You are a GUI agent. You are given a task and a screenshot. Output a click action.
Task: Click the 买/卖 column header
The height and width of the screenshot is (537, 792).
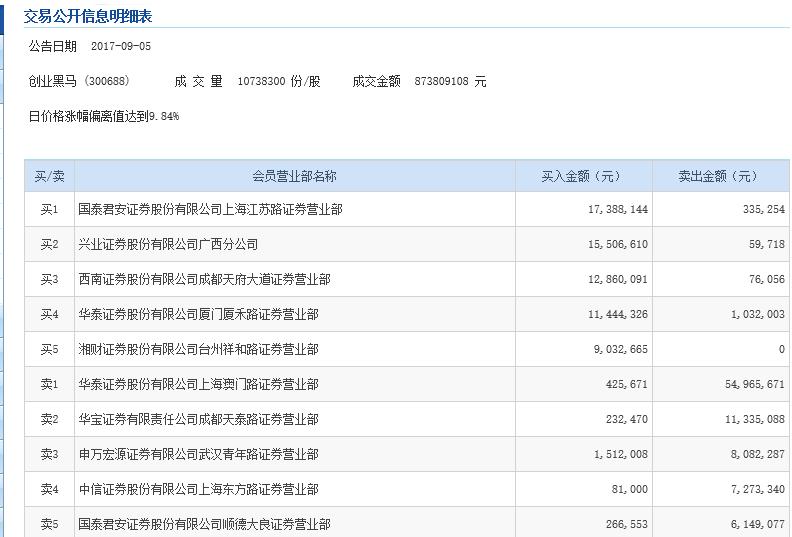coord(50,176)
